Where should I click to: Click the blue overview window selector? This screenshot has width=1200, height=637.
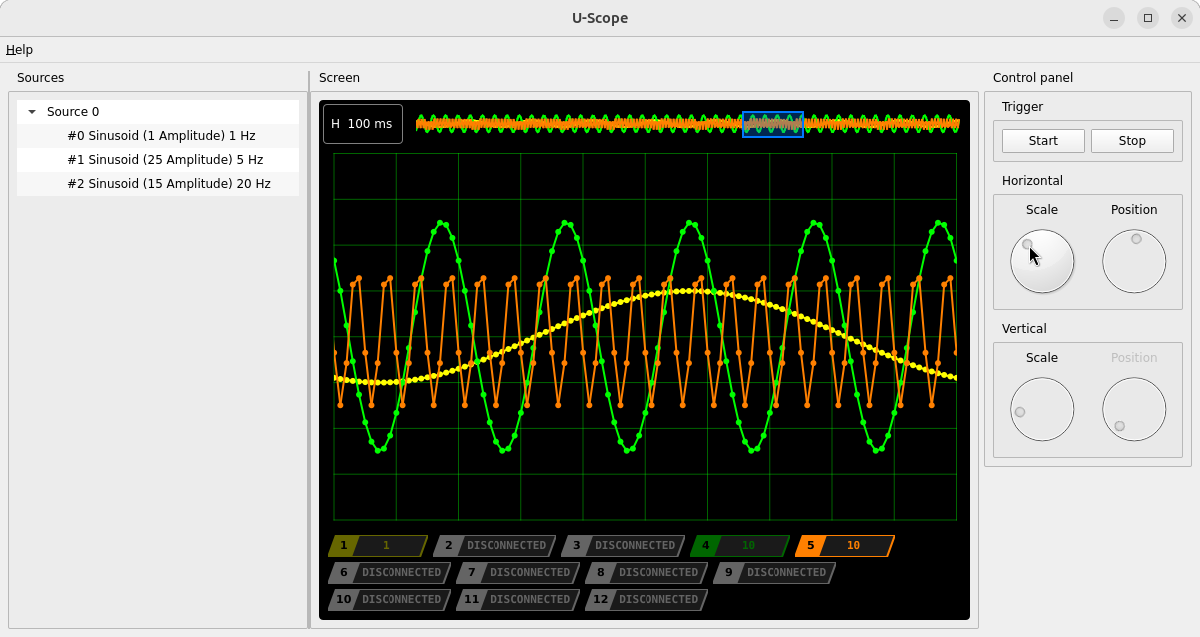tap(773, 124)
